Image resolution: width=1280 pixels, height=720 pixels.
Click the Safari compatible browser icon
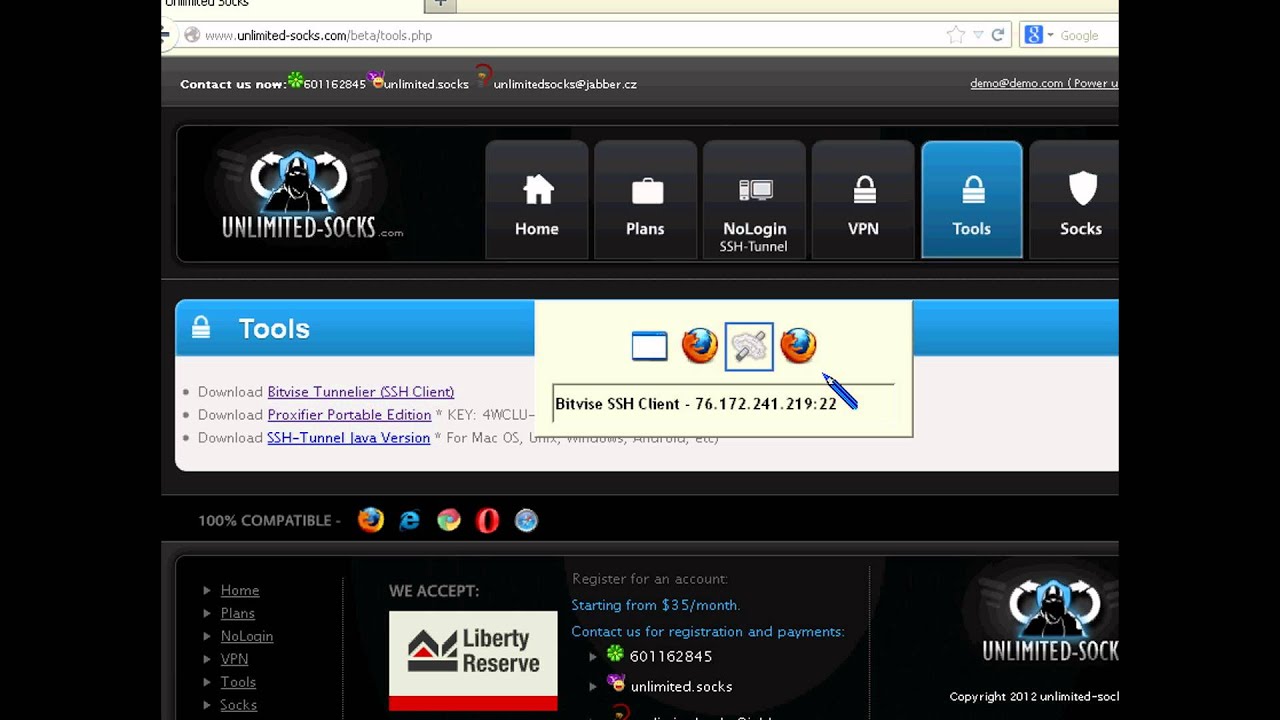coord(526,520)
